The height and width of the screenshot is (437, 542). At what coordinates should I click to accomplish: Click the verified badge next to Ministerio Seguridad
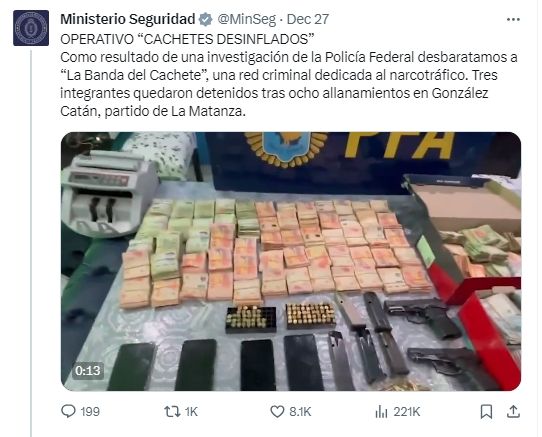pyautogui.click(x=206, y=19)
